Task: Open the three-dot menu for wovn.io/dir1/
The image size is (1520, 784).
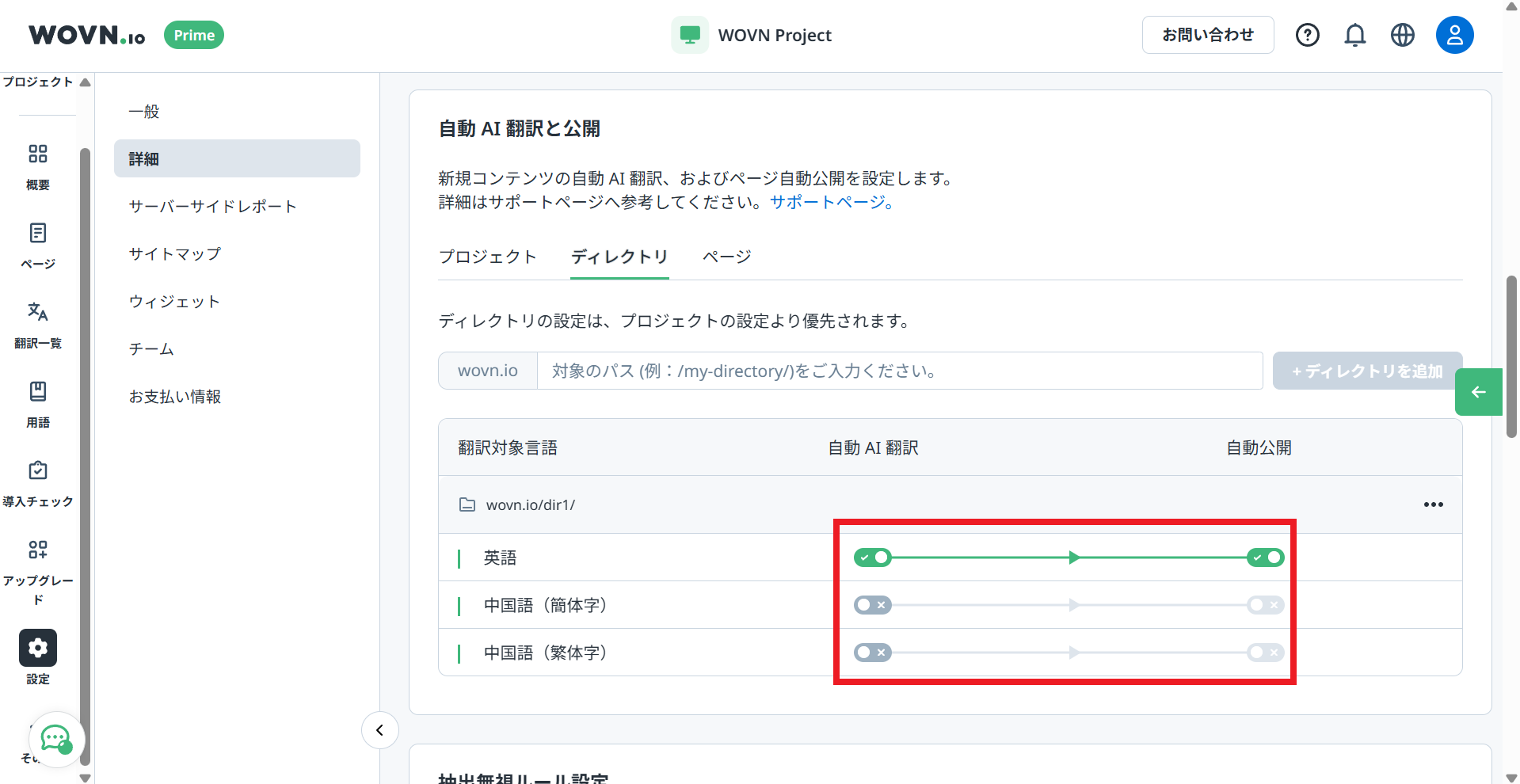Action: coord(1433,504)
